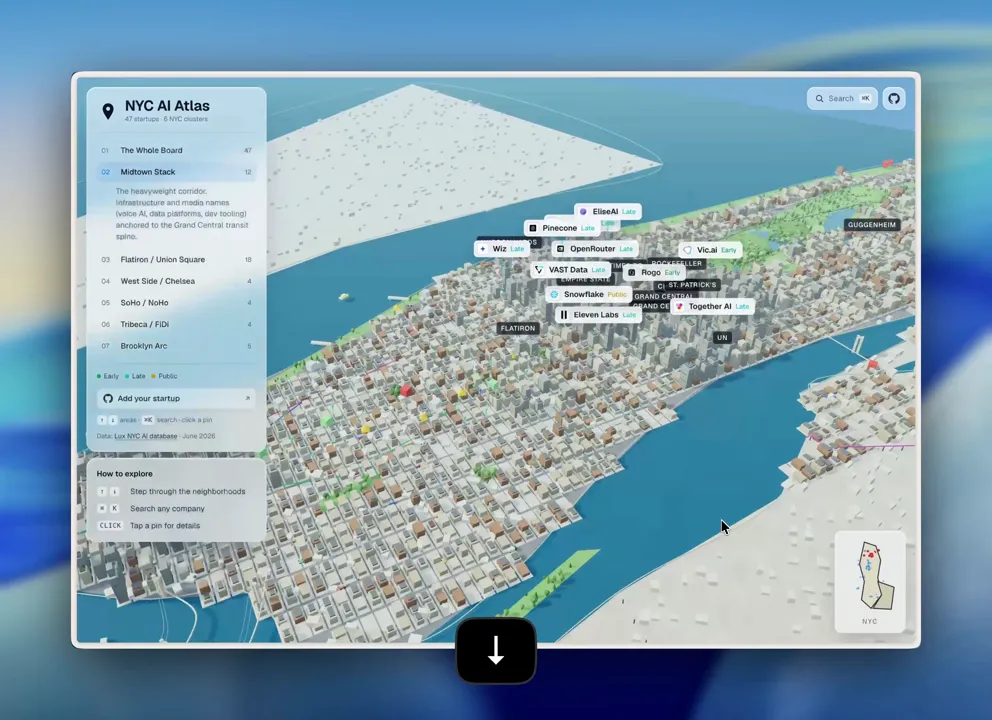Screen dimensions: 992x720
Task: Click the magnifier icon in Search
Action: [819, 99]
